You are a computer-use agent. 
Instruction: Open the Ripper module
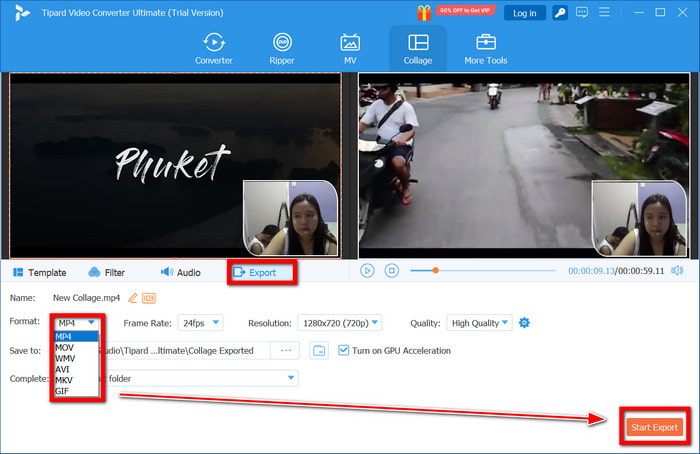(282, 48)
